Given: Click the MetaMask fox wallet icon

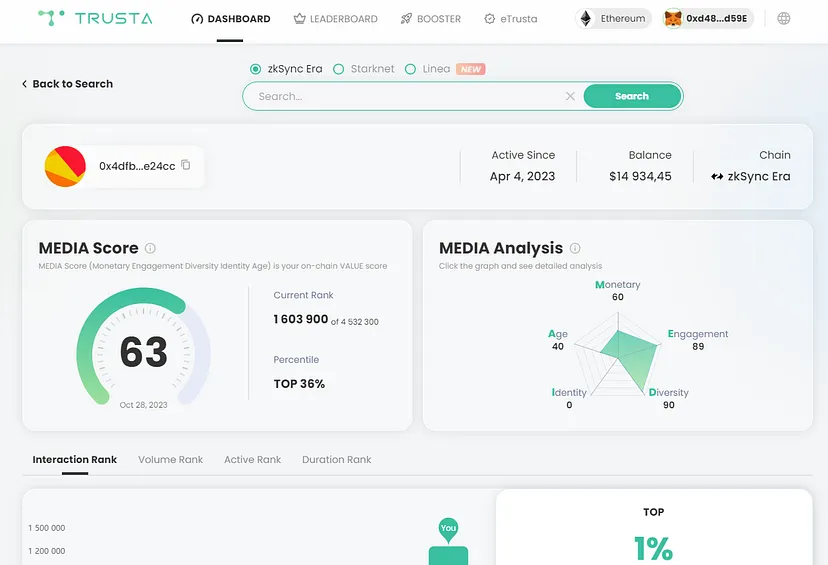Looking at the screenshot, I should 674,19.
